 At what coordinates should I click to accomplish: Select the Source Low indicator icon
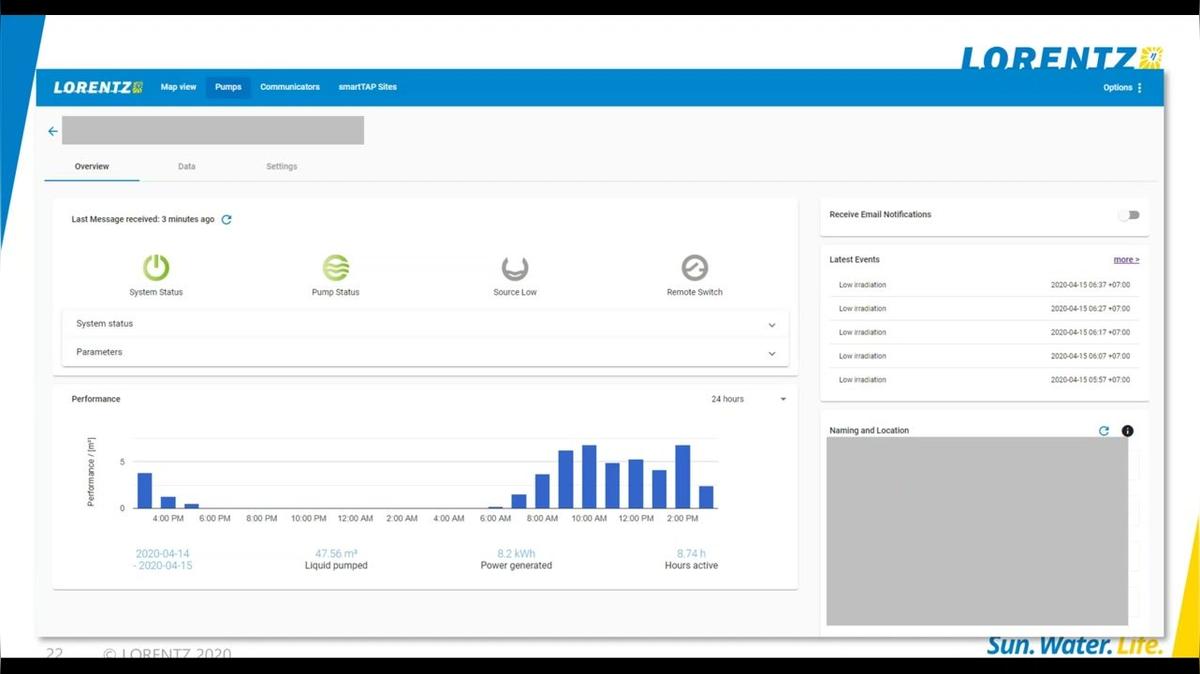point(515,266)
